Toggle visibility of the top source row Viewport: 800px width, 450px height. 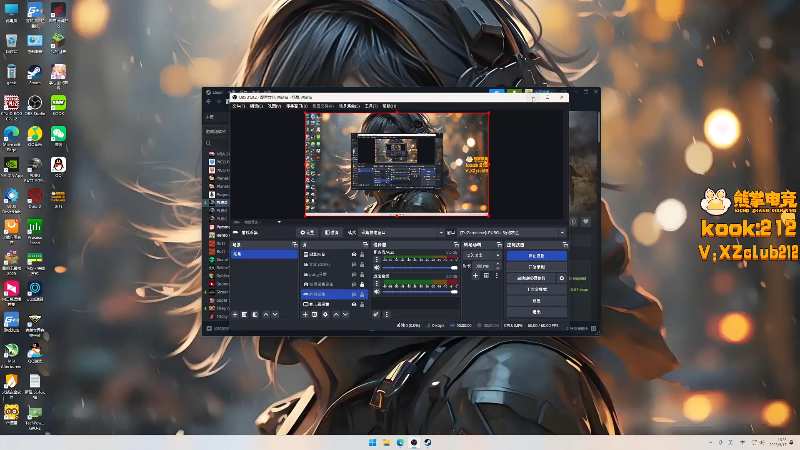point(354,255)
